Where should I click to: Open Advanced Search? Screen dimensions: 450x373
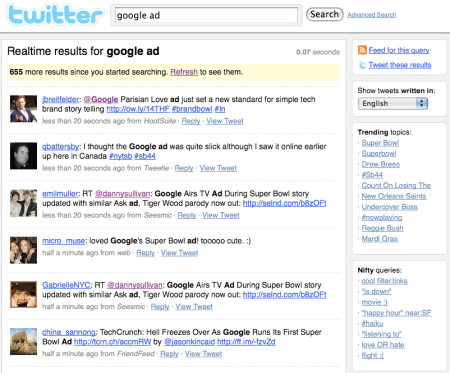[x=372, y=15]
